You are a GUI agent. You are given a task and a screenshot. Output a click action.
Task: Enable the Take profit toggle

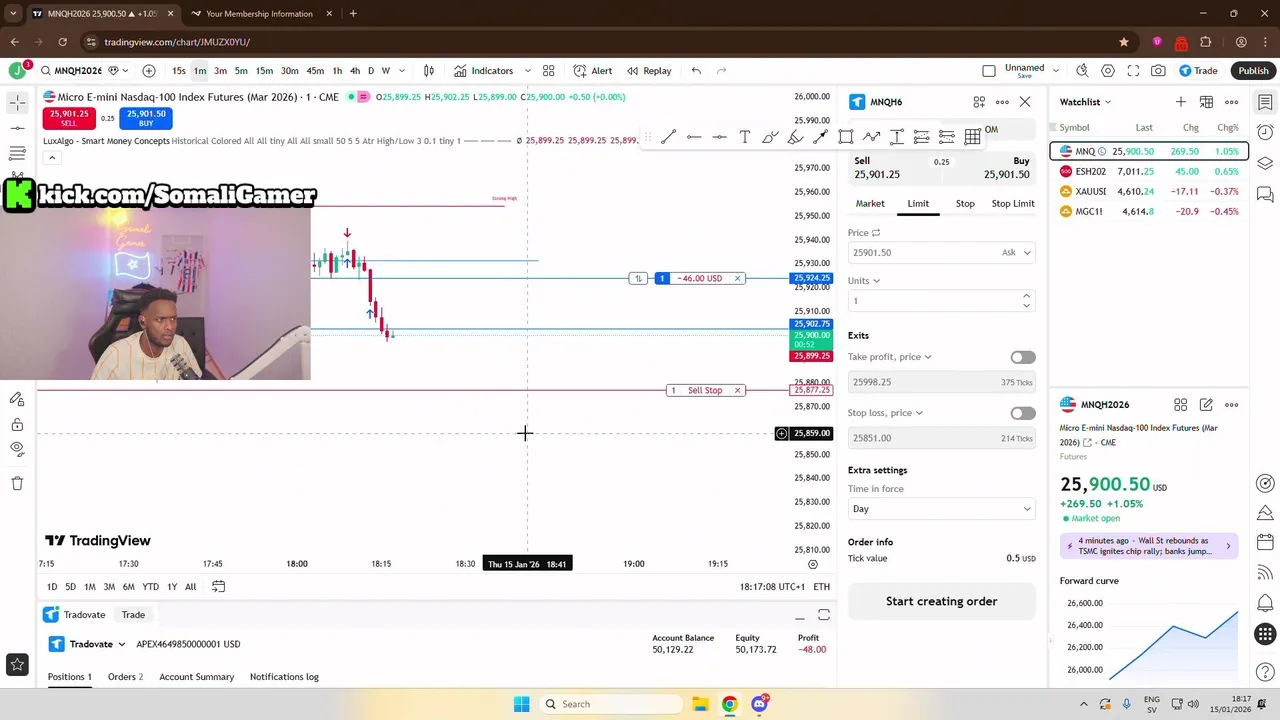pyautogui.click(x=1023, y=357)
